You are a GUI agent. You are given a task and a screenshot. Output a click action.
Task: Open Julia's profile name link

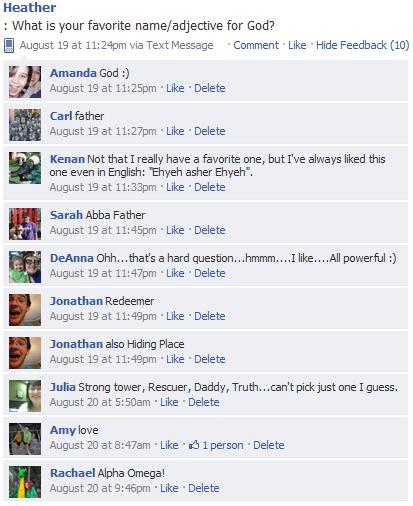coord(63,387)
